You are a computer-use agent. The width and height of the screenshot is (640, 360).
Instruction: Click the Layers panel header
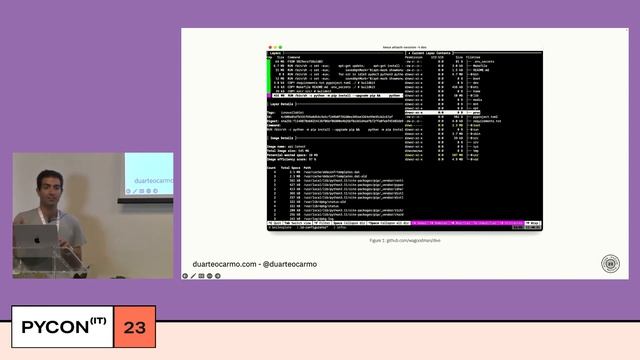click(276, 53)
